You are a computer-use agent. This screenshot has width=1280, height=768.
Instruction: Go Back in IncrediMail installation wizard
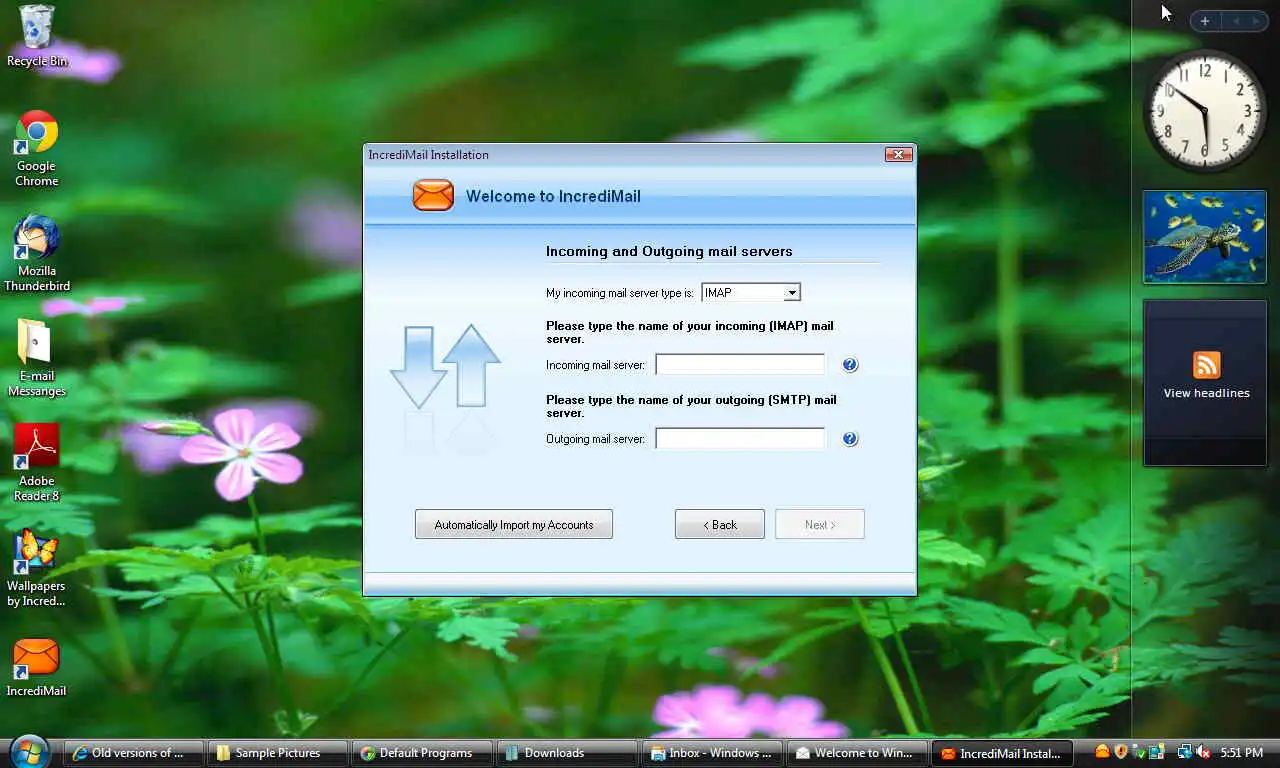[720, 525]
